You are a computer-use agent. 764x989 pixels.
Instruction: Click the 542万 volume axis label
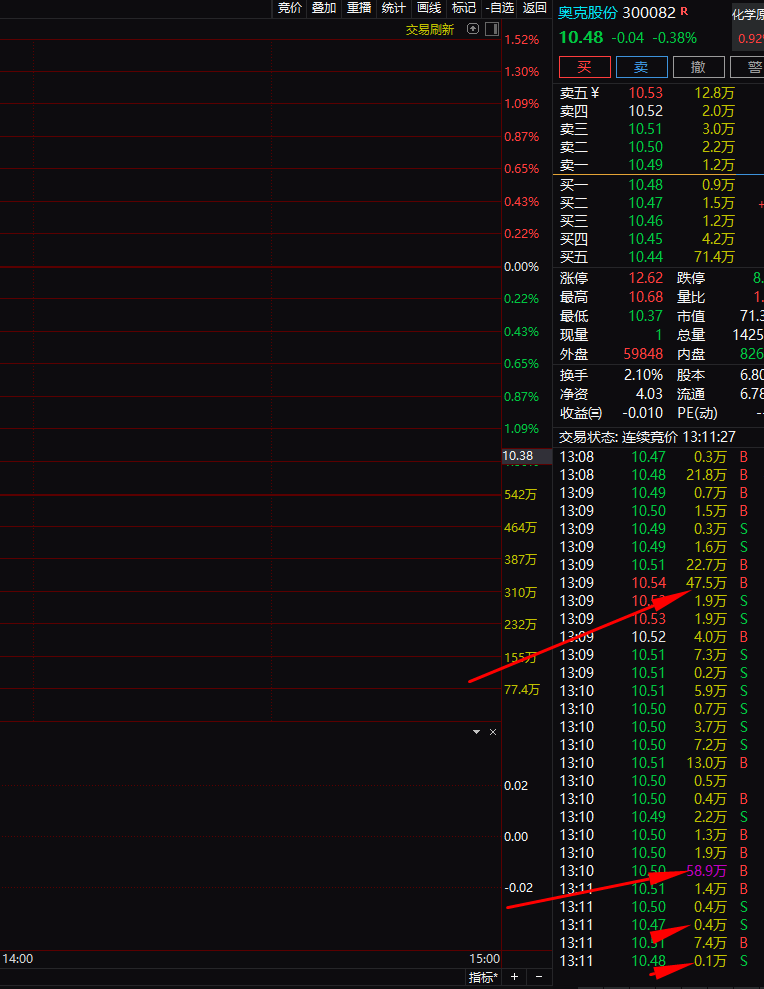pos(520,494)
